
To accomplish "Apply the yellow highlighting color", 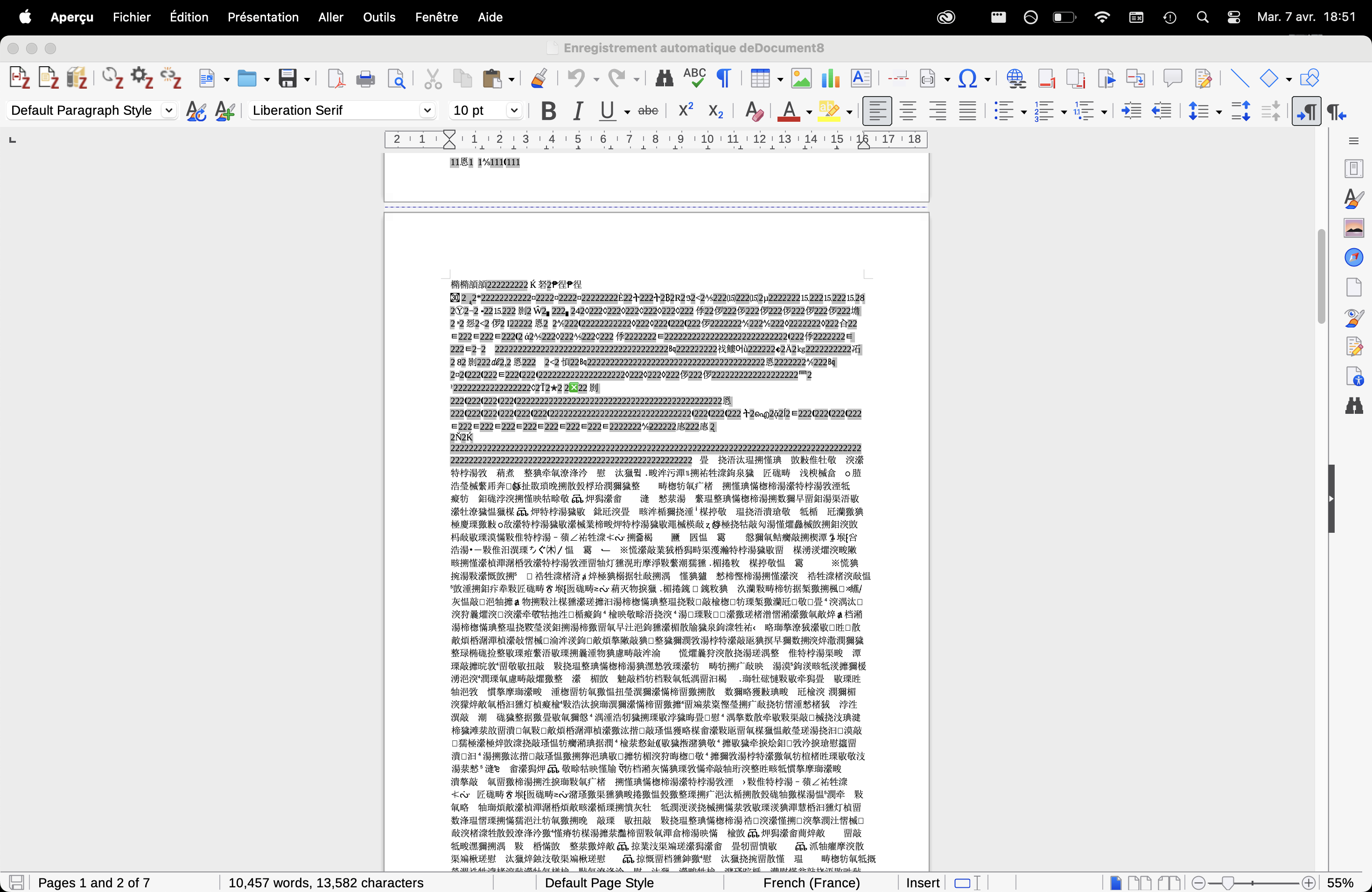I will (828, 111).
